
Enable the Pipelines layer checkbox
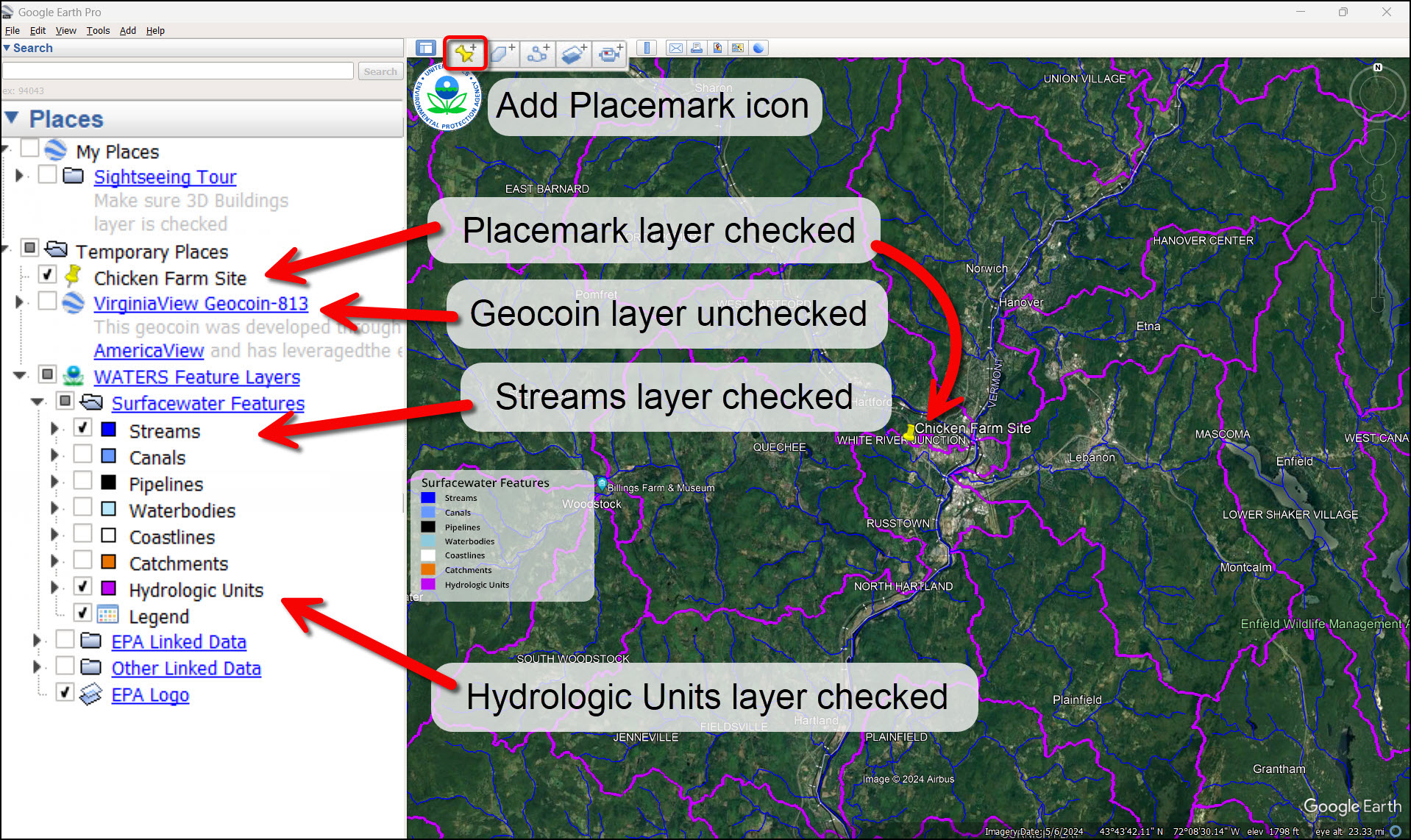tap(83, 480)
